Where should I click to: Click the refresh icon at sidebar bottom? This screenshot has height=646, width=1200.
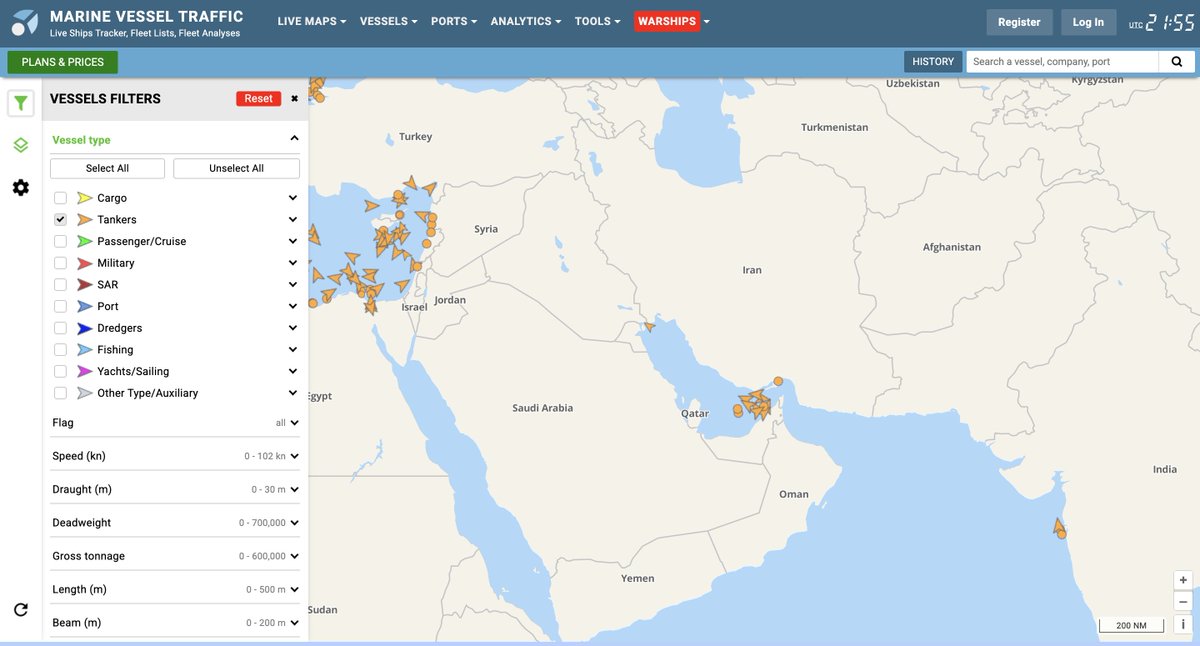pyautogui.click(x=21, y=609)
